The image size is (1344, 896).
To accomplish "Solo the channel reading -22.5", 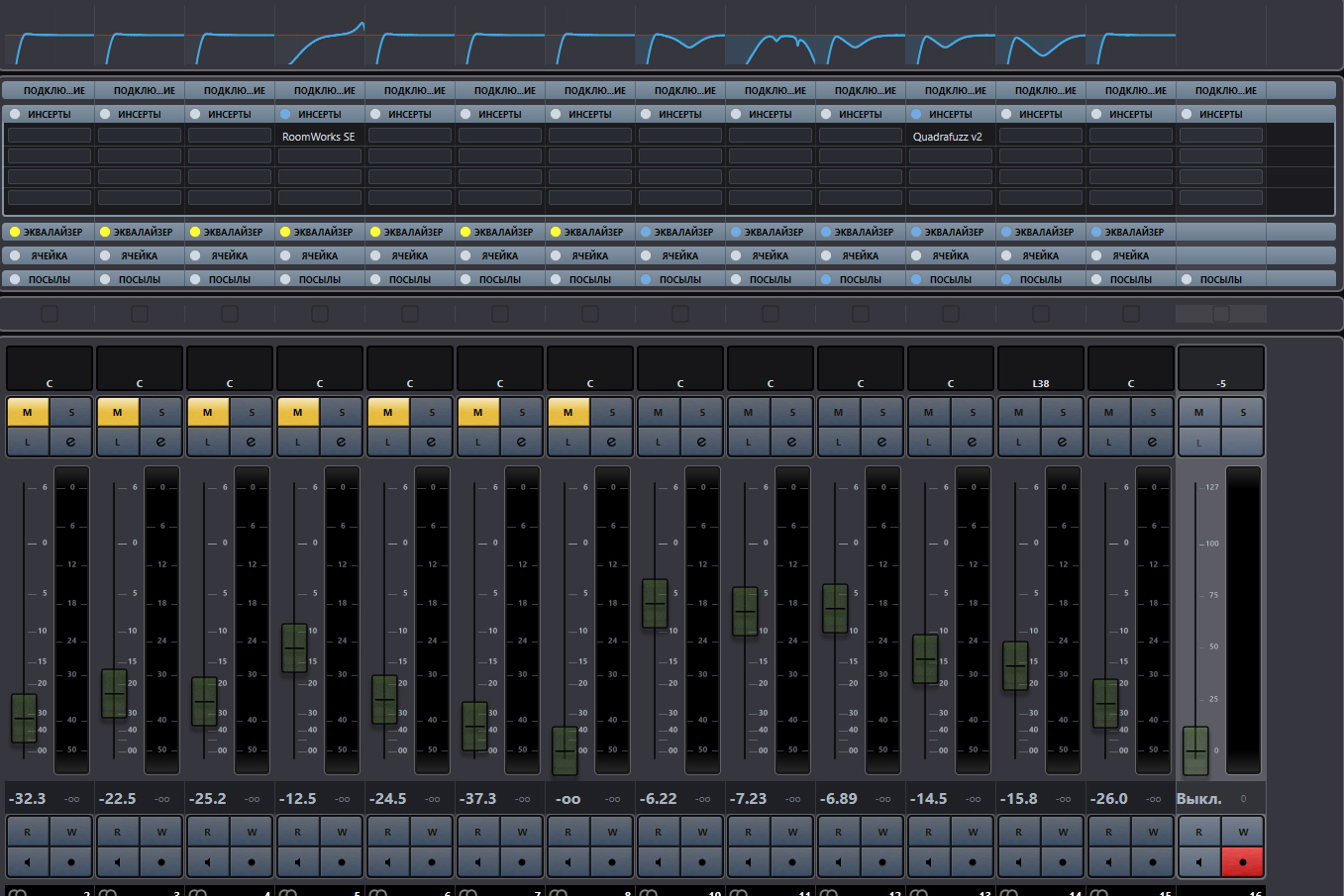I will pyautogui.click(x=161, y=412).
